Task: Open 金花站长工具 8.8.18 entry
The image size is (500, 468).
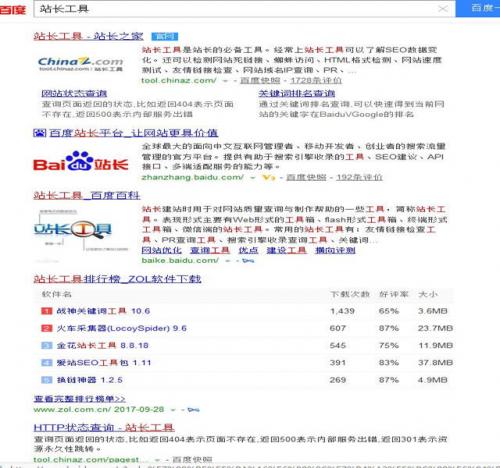Action: click(x=102, y=345)
